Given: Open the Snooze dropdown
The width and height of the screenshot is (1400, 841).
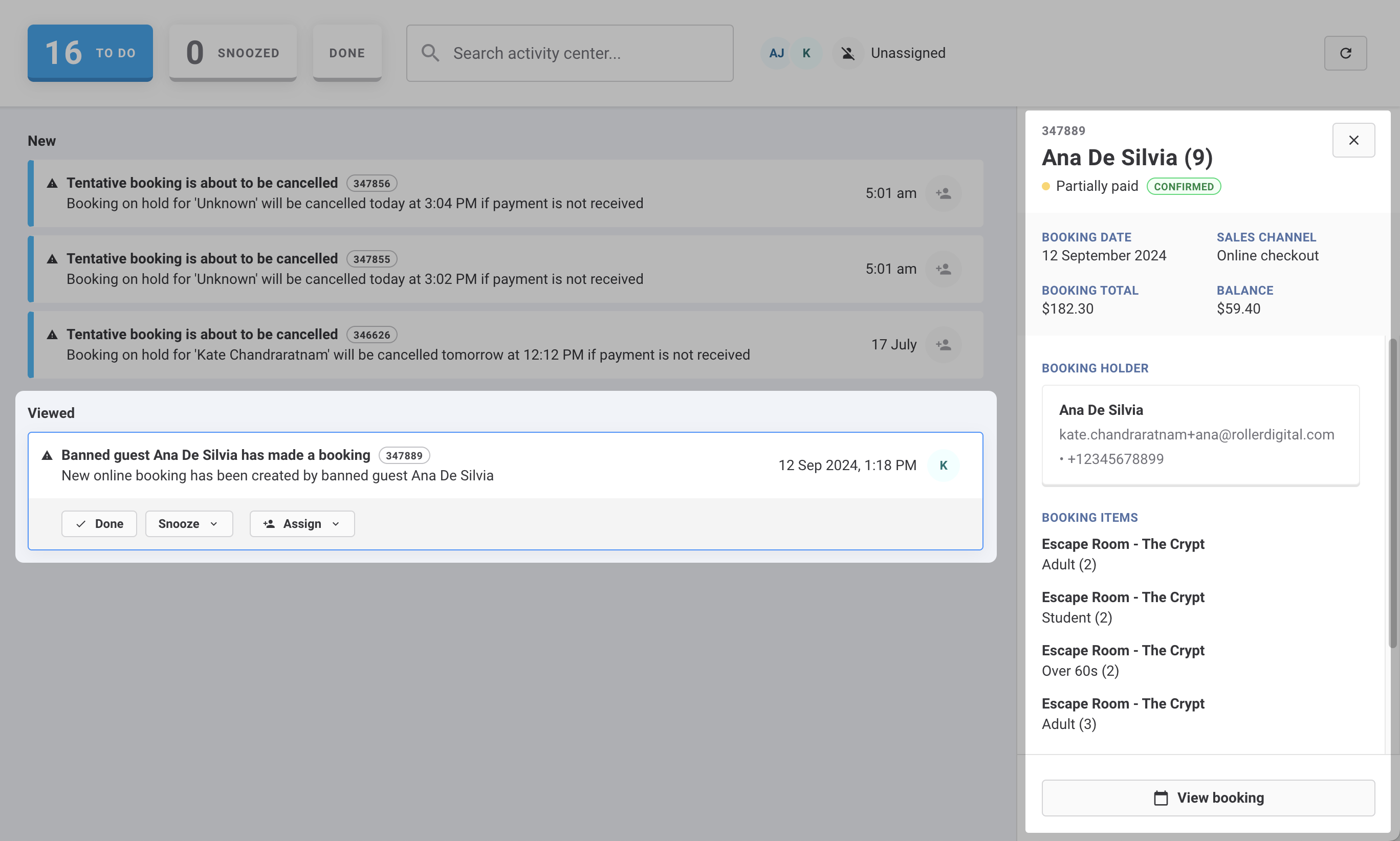Looking at the screenshot, I should pos(189,524).
